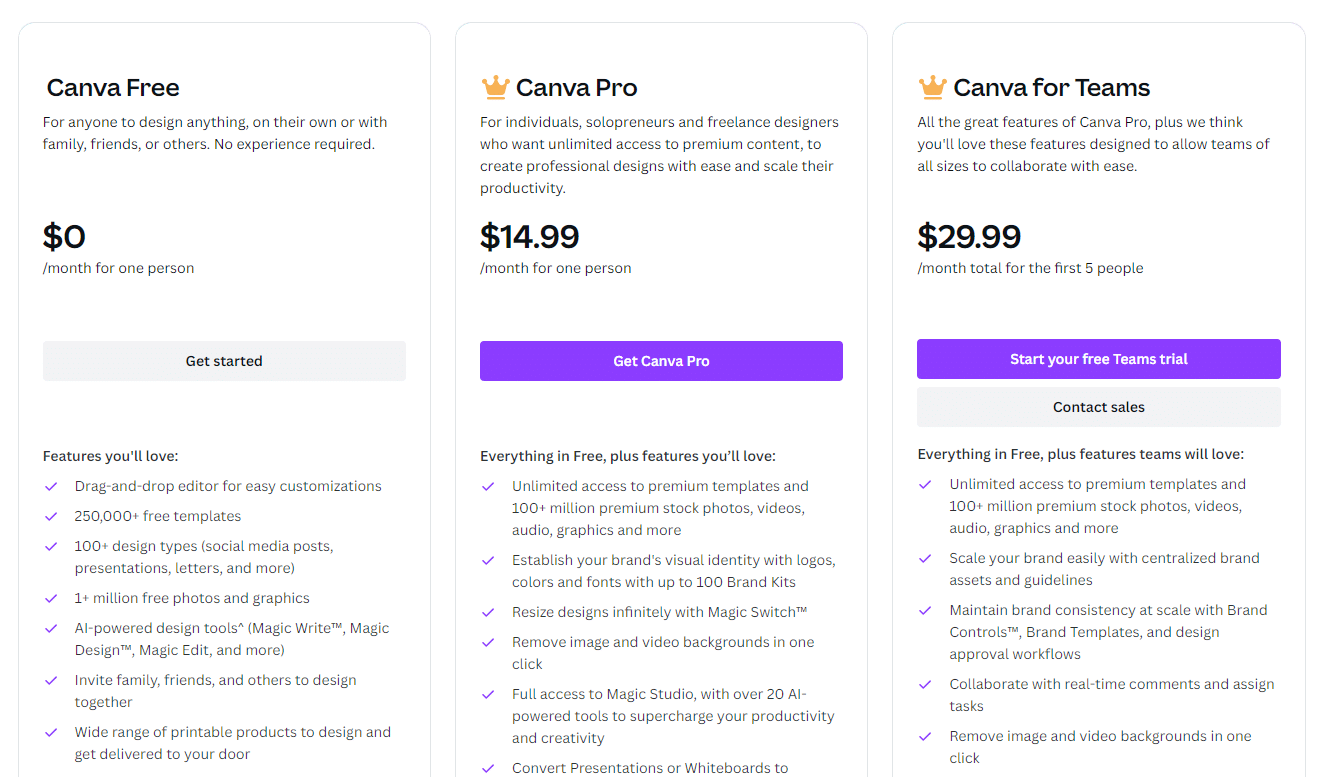1326x777 pixels.
Task: Click the $14.99 Canva Pro price
Action: click(529, 237)
